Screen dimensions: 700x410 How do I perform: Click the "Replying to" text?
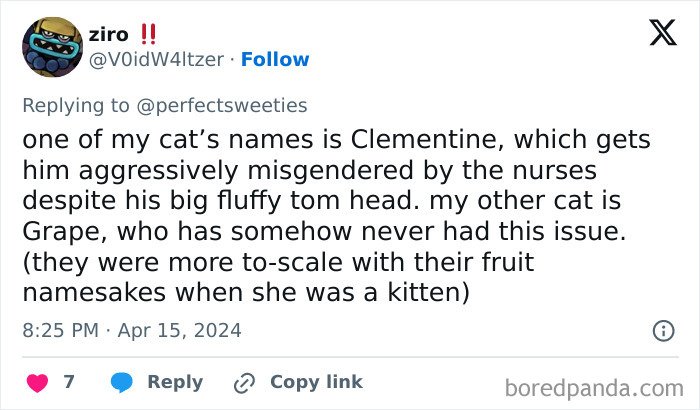(77, 104)
